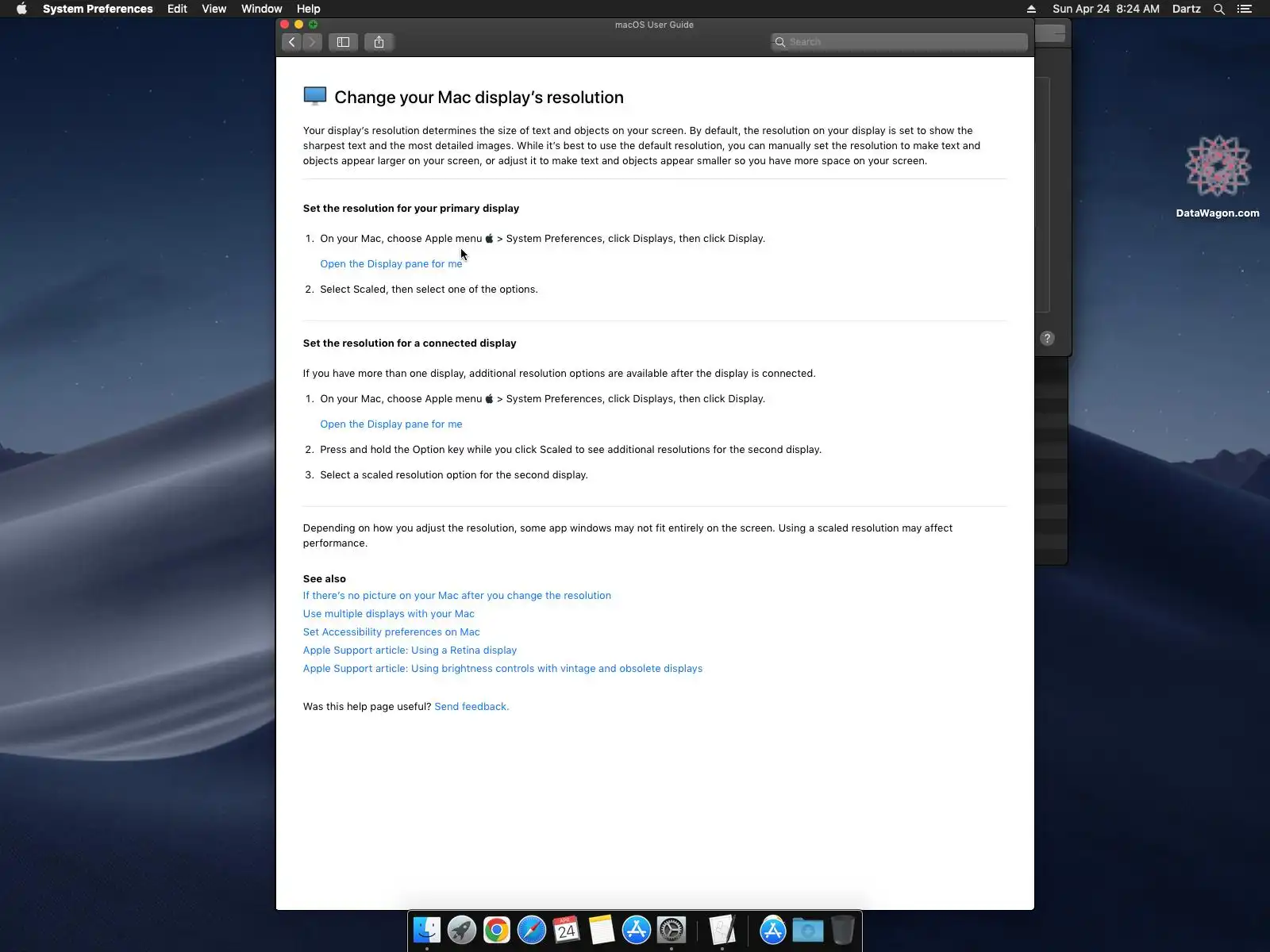Open the Window menu
The height and width of the screenshot is (952, 1270).
(262, 9)
